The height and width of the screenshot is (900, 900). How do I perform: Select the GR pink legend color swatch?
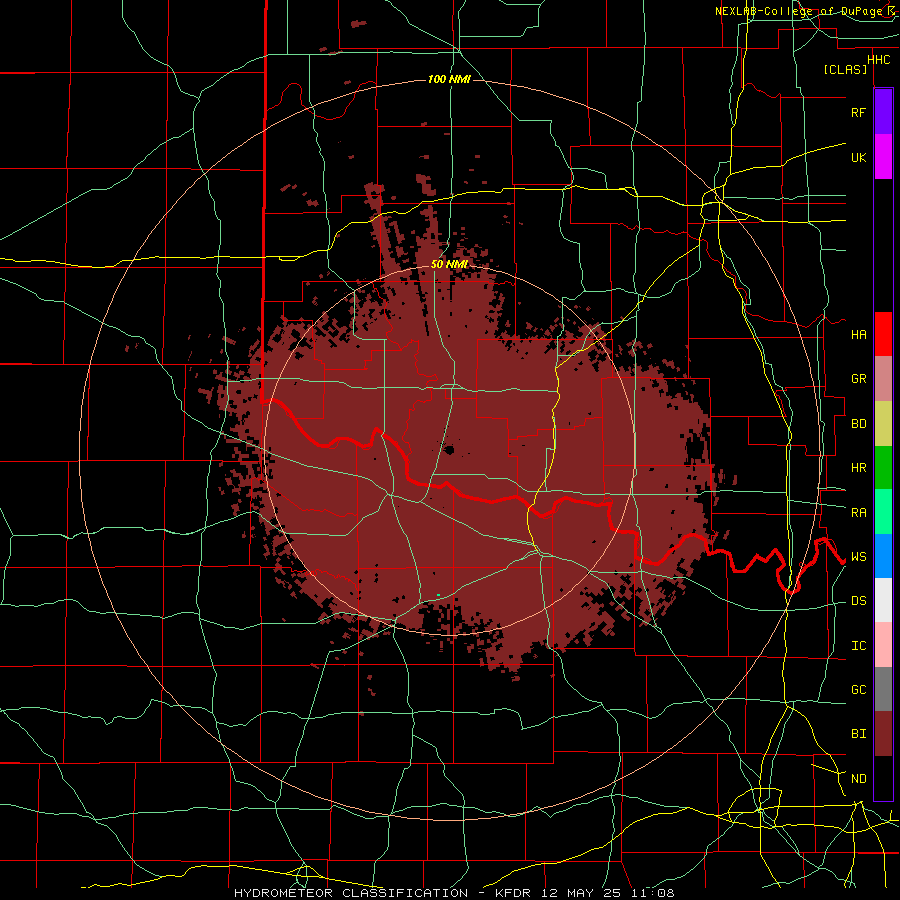coord(883,378)
